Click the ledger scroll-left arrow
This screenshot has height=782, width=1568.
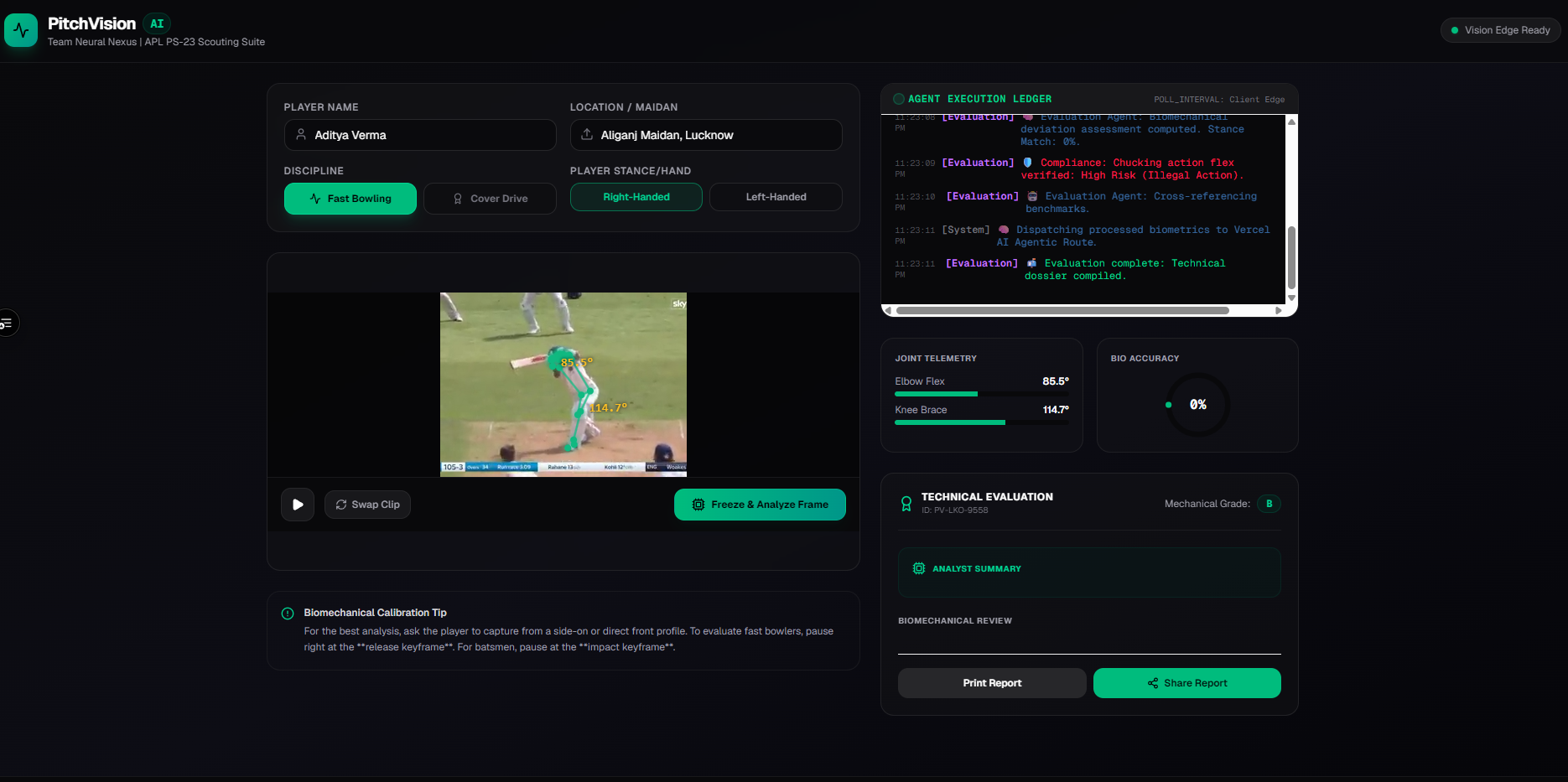[x=888, y=310]
